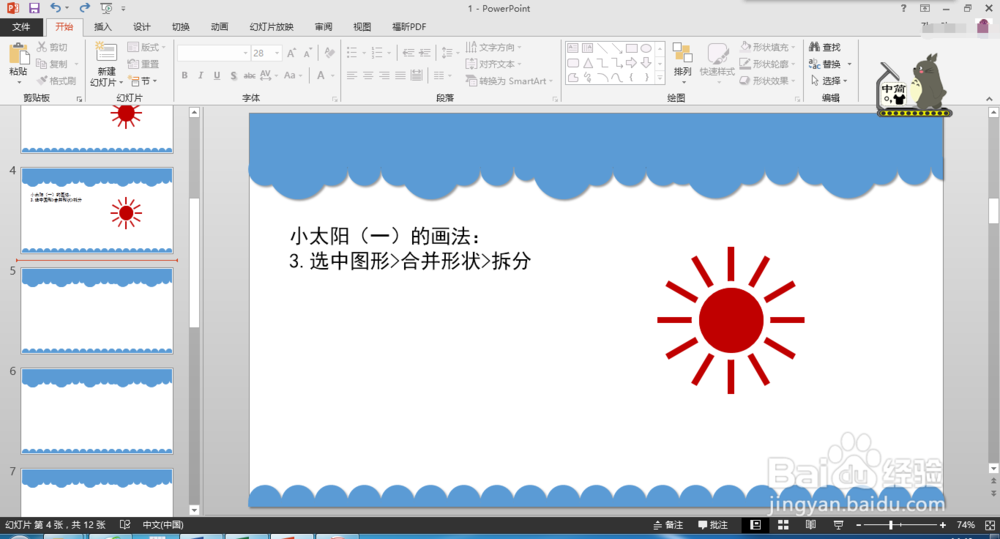Show 备注 notes pane
Viewport: 1000px width, 539px height.
pos(668,525)
